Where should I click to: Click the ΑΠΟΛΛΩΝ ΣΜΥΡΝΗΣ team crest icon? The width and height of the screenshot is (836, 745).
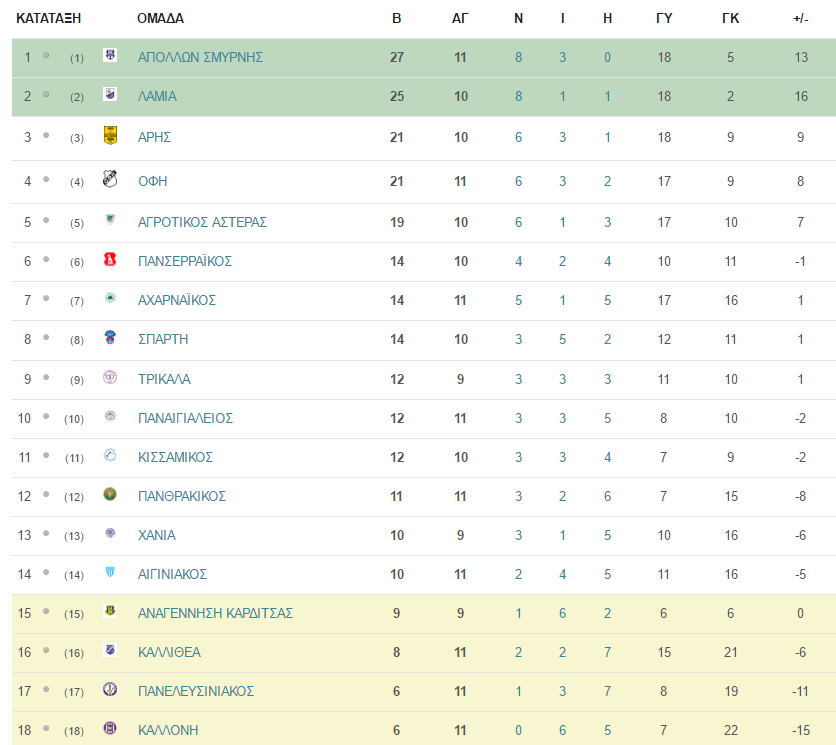pyautogui.click(x=110, y=55)
